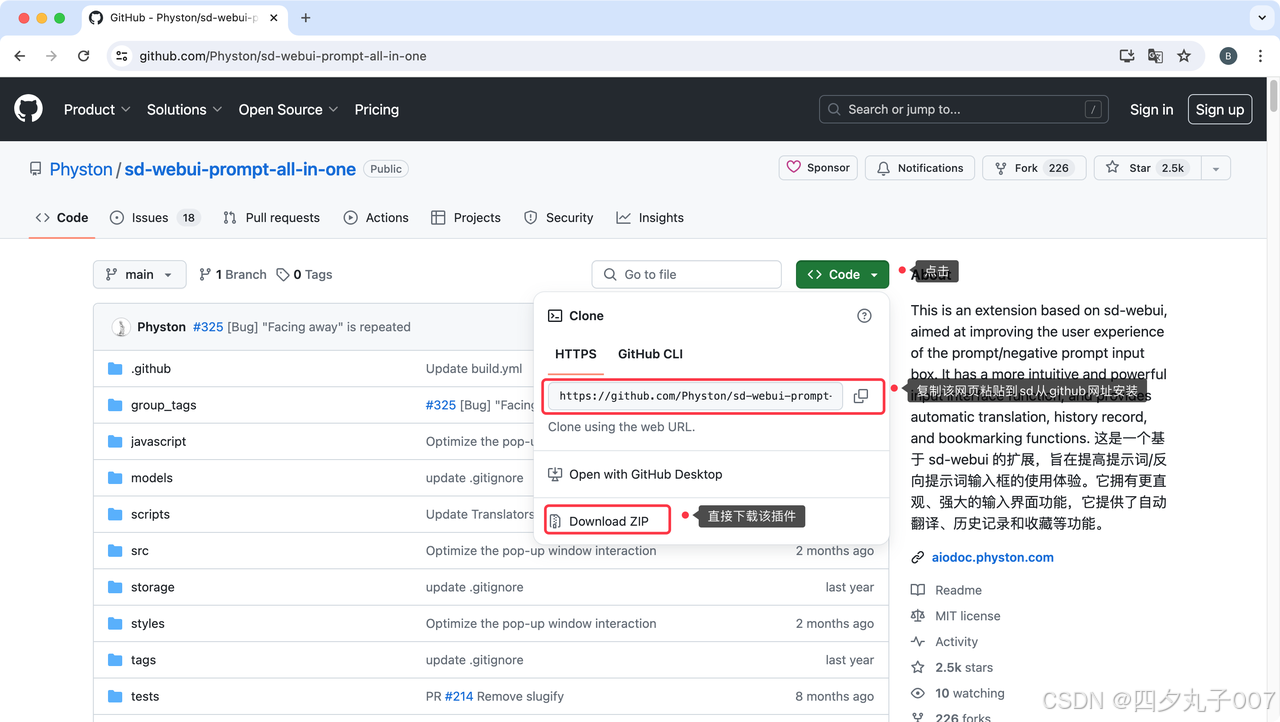
Task: Switch to the Pull requests tab
Action: [271, 218]
